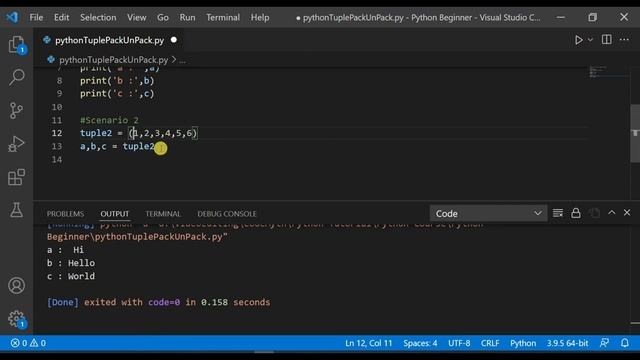Image resolution: width=640 pixels, height=360 pixels.
Task: Toggle the output scroll lock
Action: (576, 213)
